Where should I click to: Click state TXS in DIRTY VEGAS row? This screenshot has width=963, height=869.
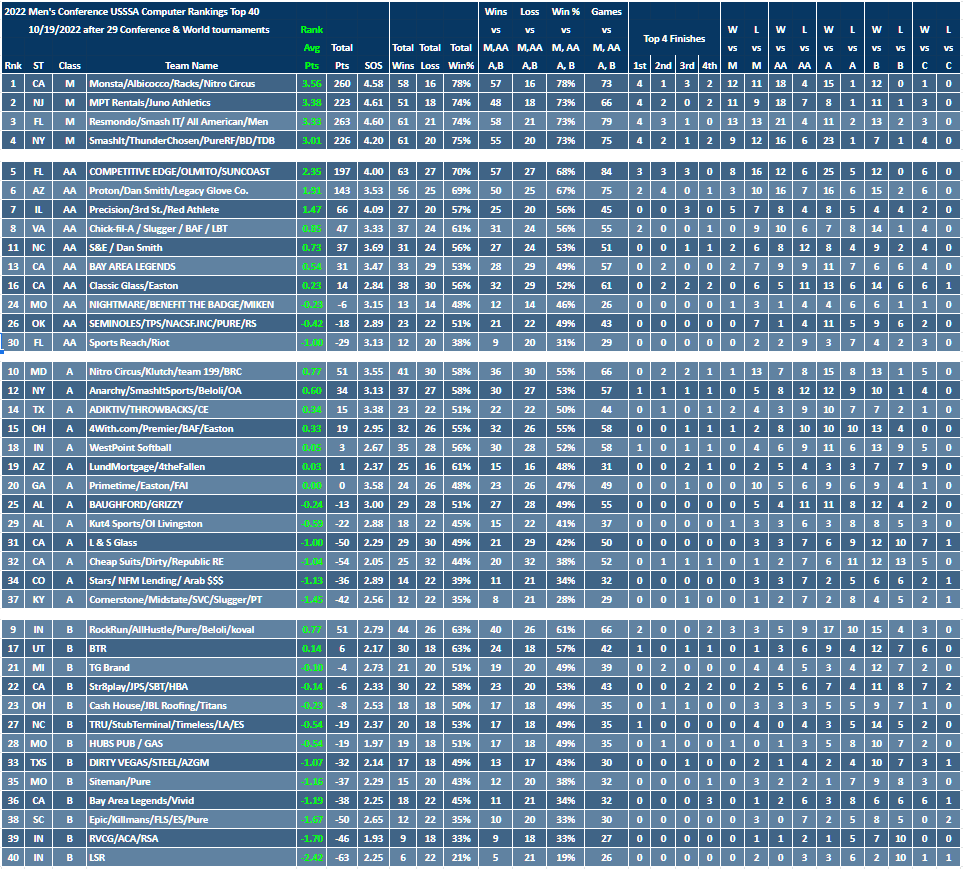(39, 763)
